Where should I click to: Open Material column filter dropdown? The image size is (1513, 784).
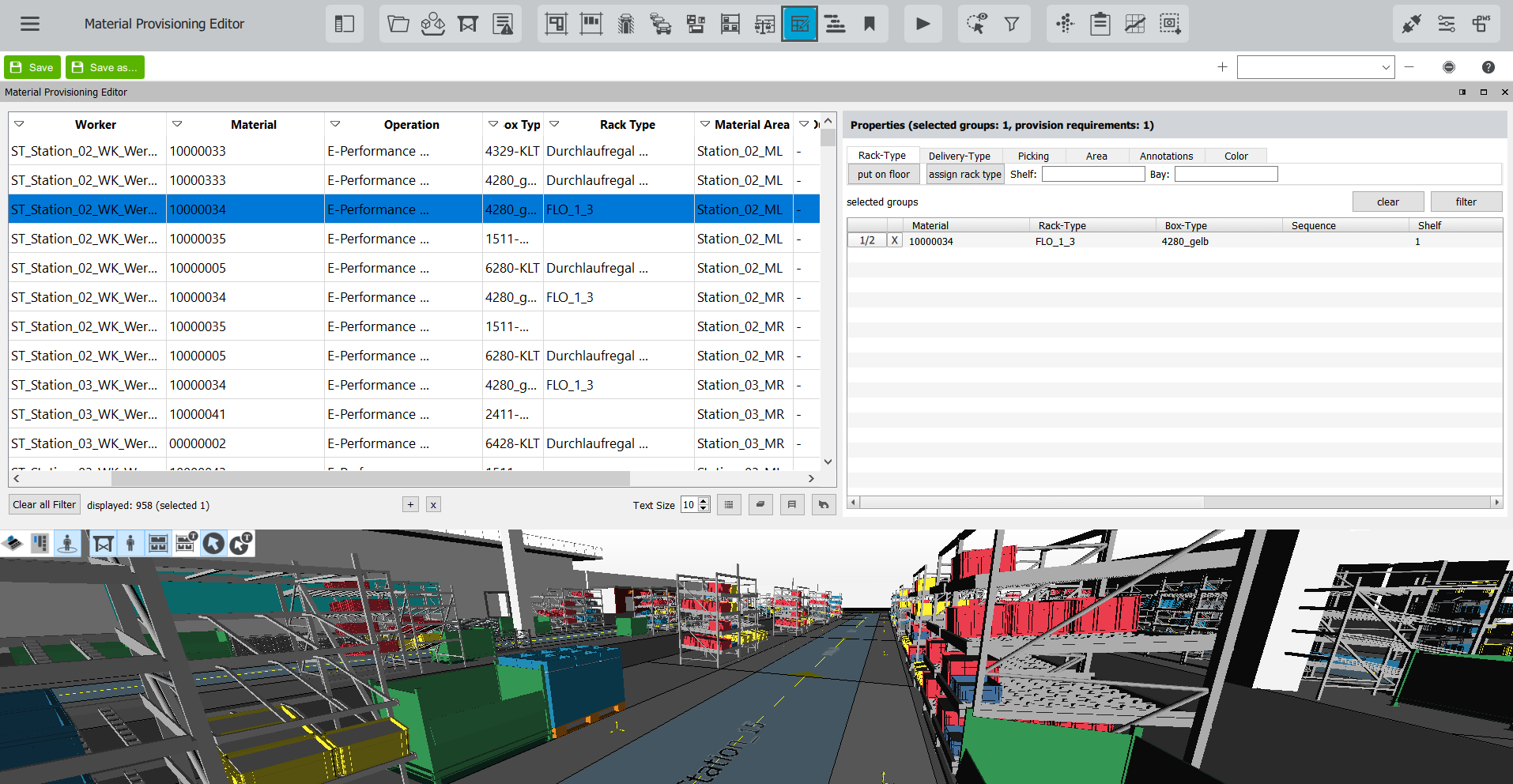177,124
